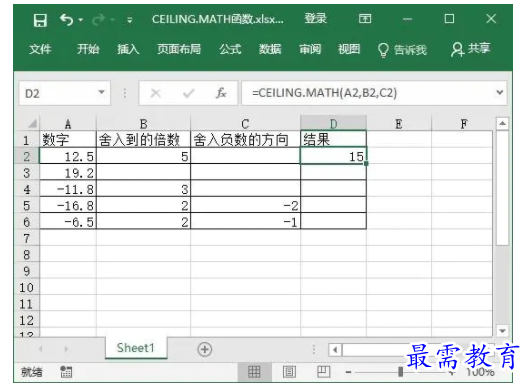Click cell B4 with value 3
Image resolution: width=528 pixels, height=388 pixels.
(143, 189)
